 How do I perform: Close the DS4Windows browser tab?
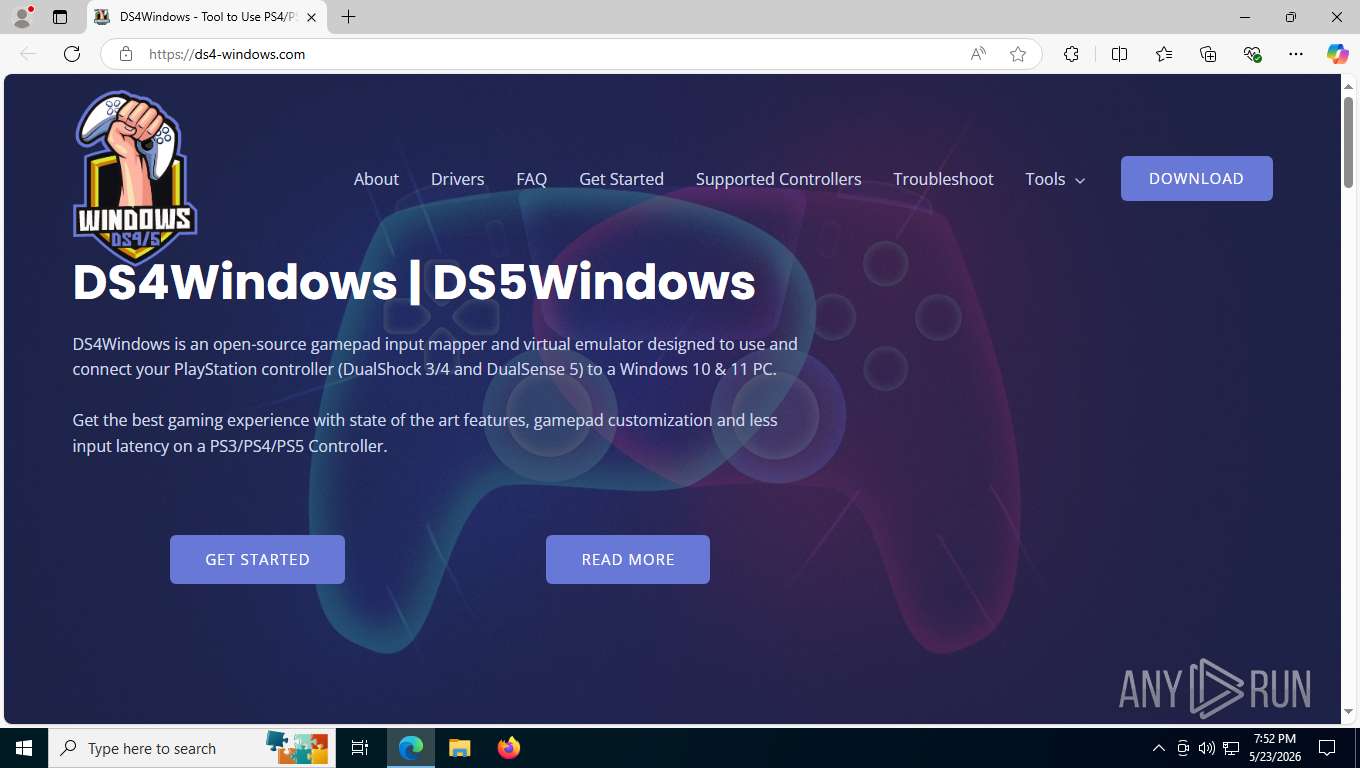(x=311, y=17)
